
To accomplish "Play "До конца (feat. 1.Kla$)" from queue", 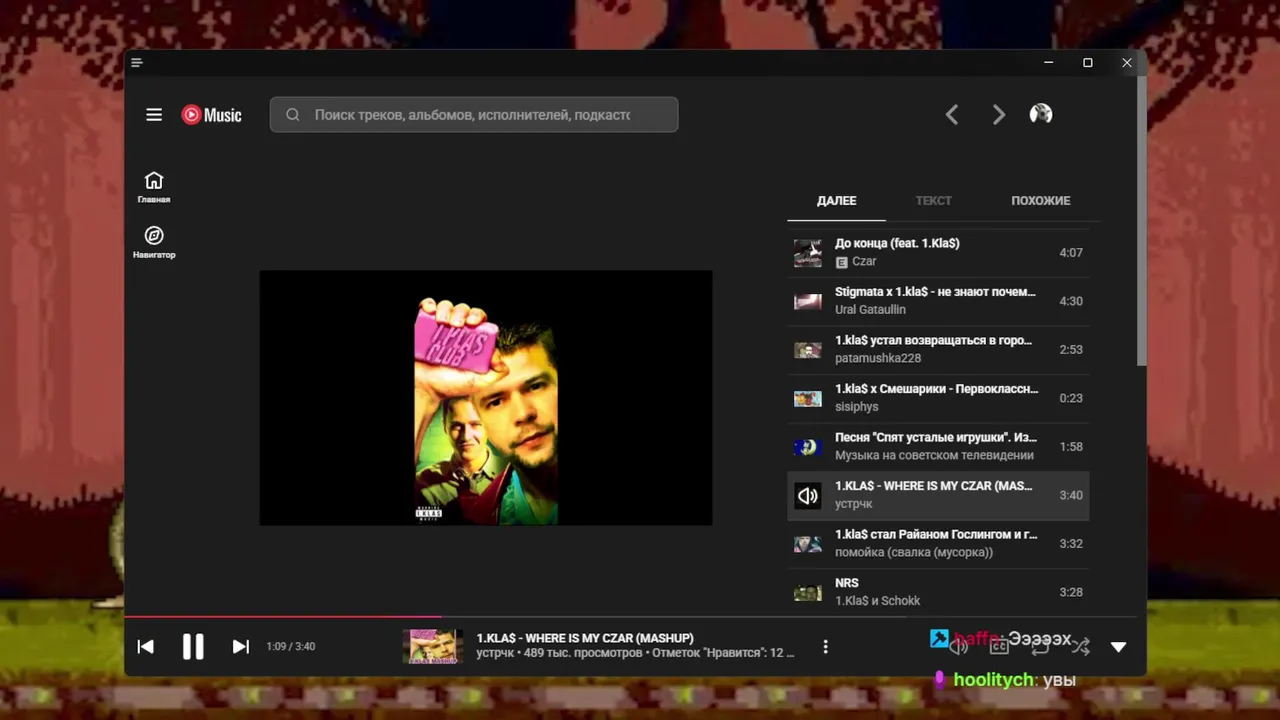I will point(938,252).
